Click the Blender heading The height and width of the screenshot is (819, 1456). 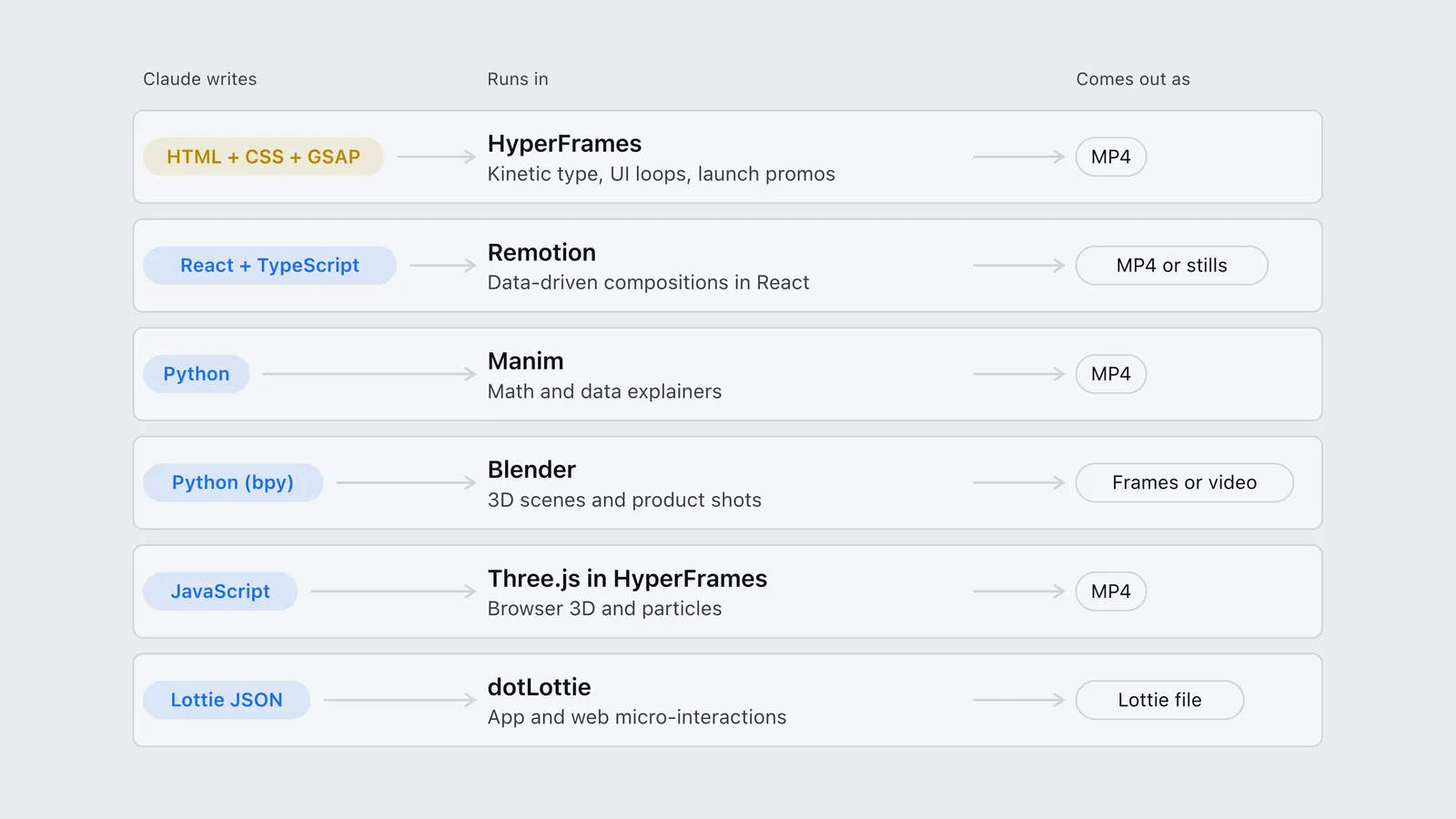pos(531,470)
